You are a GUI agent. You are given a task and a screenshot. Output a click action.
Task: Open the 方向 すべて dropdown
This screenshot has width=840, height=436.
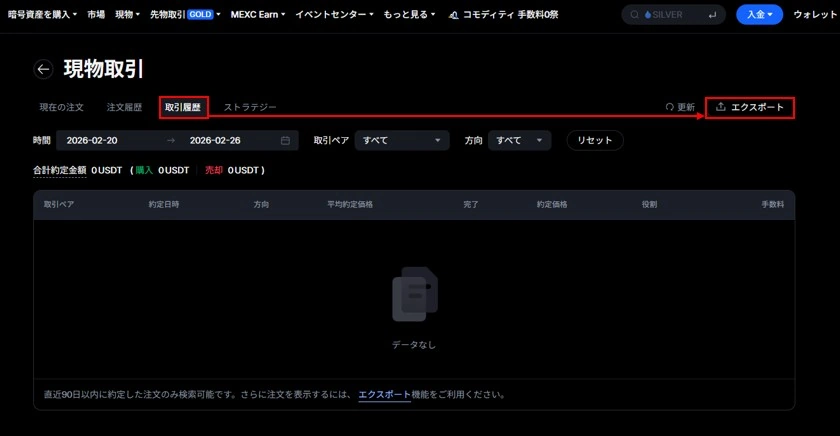(519, 140)
